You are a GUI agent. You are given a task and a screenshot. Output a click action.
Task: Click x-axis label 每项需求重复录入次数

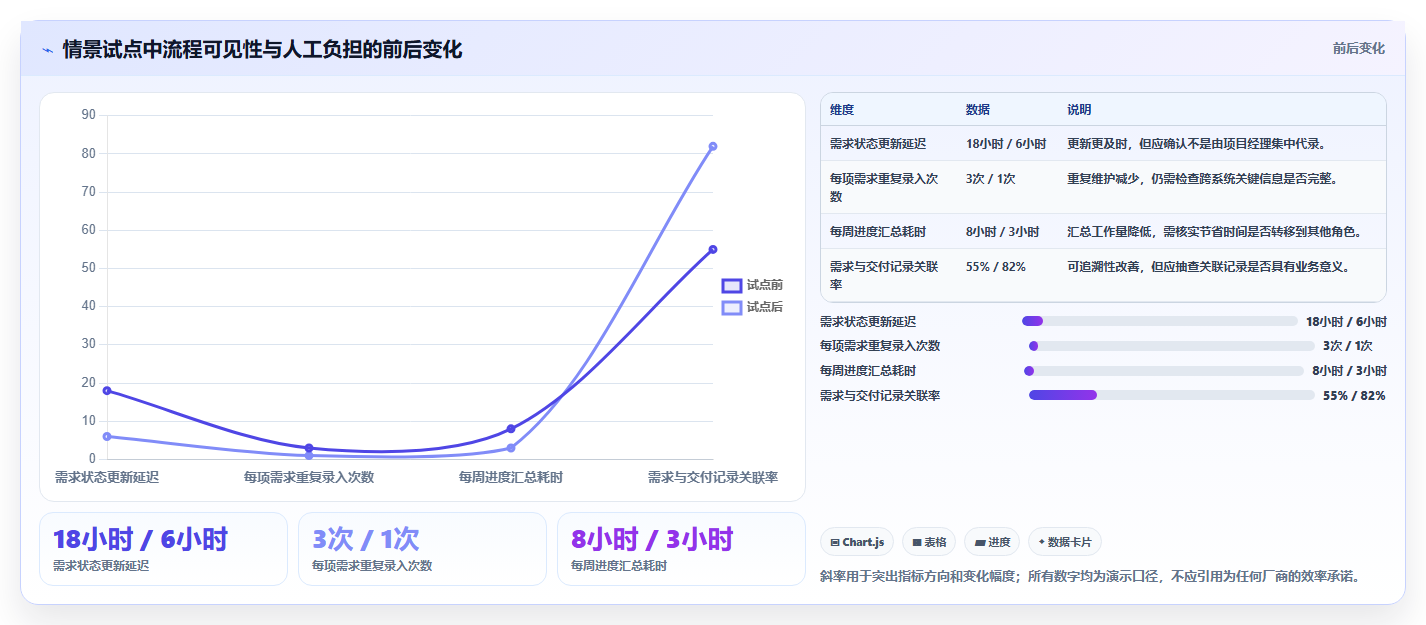click(x=309, y=477)
